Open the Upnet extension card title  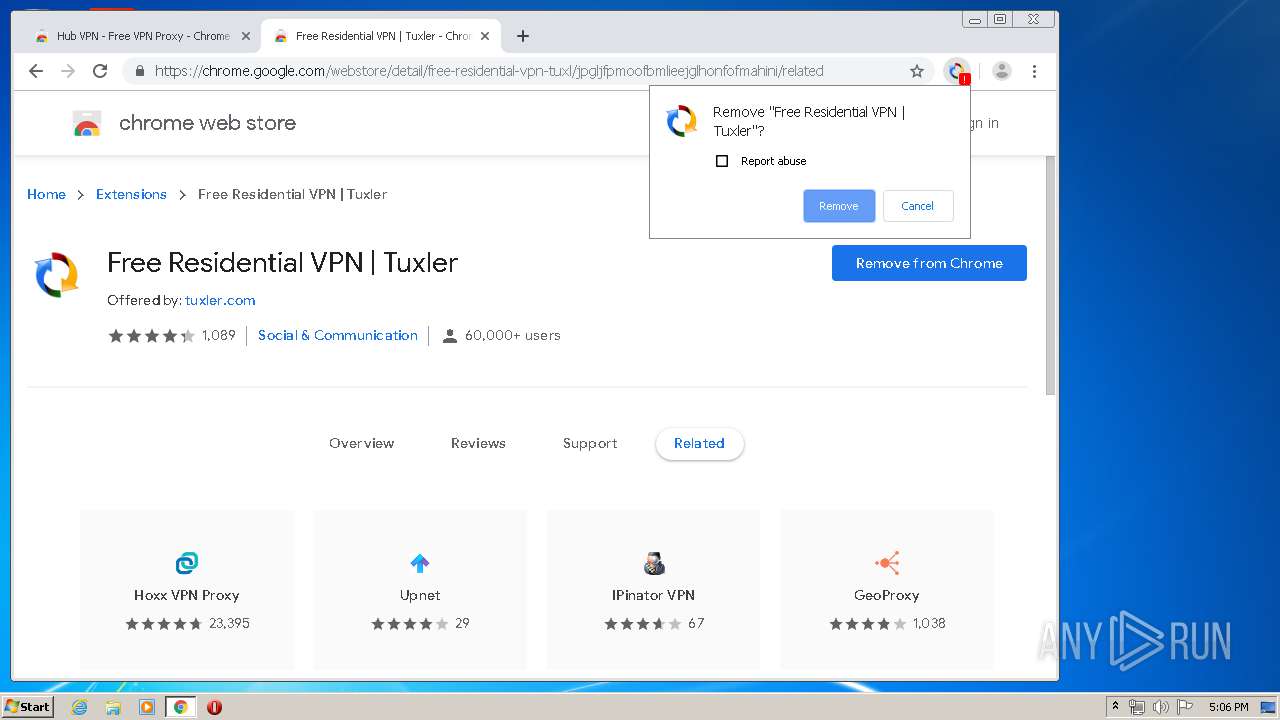click(x=420, y=595)
